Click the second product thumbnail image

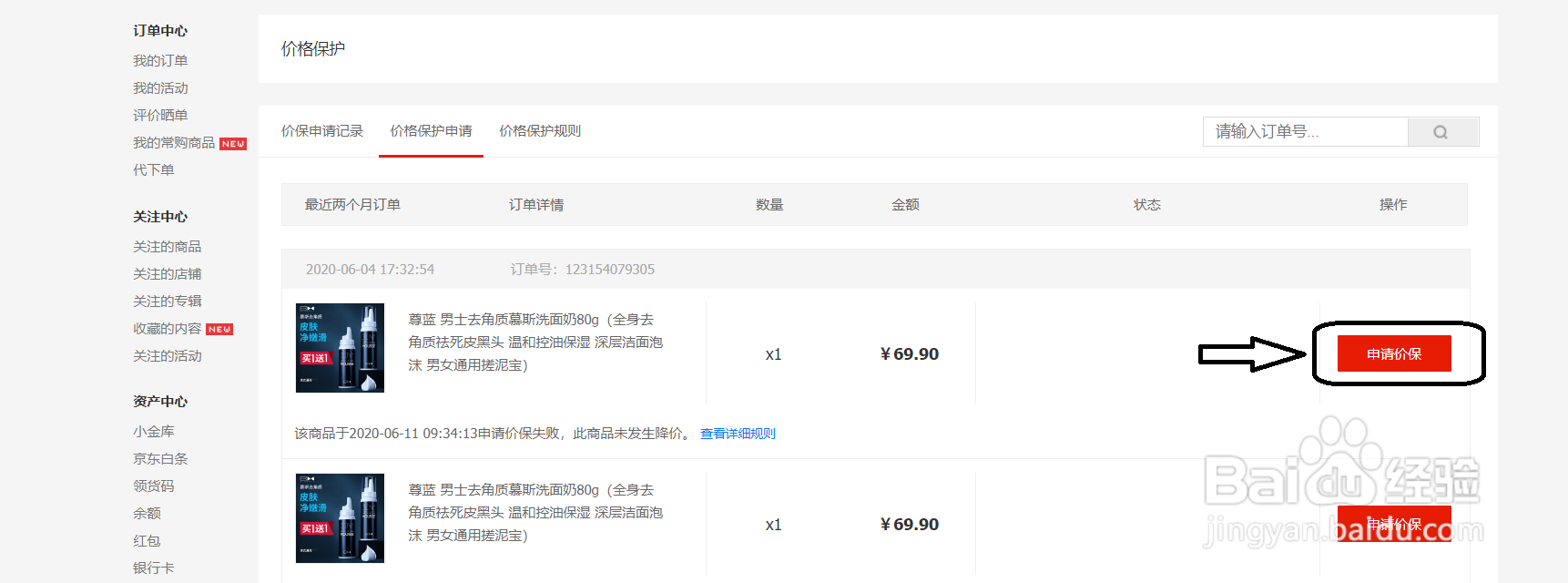tap(340, 518)
